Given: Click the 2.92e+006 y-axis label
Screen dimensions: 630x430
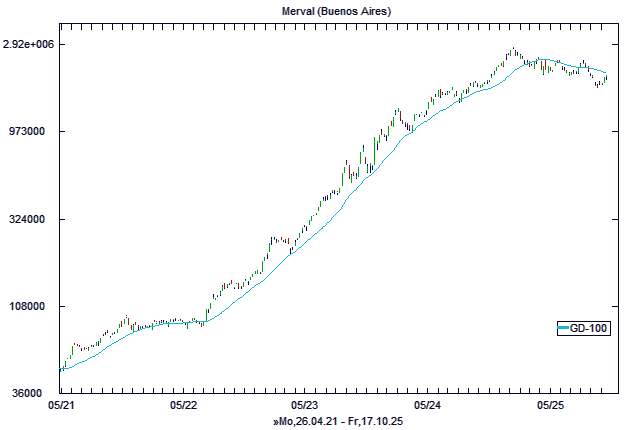Looking at the screenshot, I should [x=29, y=45].
